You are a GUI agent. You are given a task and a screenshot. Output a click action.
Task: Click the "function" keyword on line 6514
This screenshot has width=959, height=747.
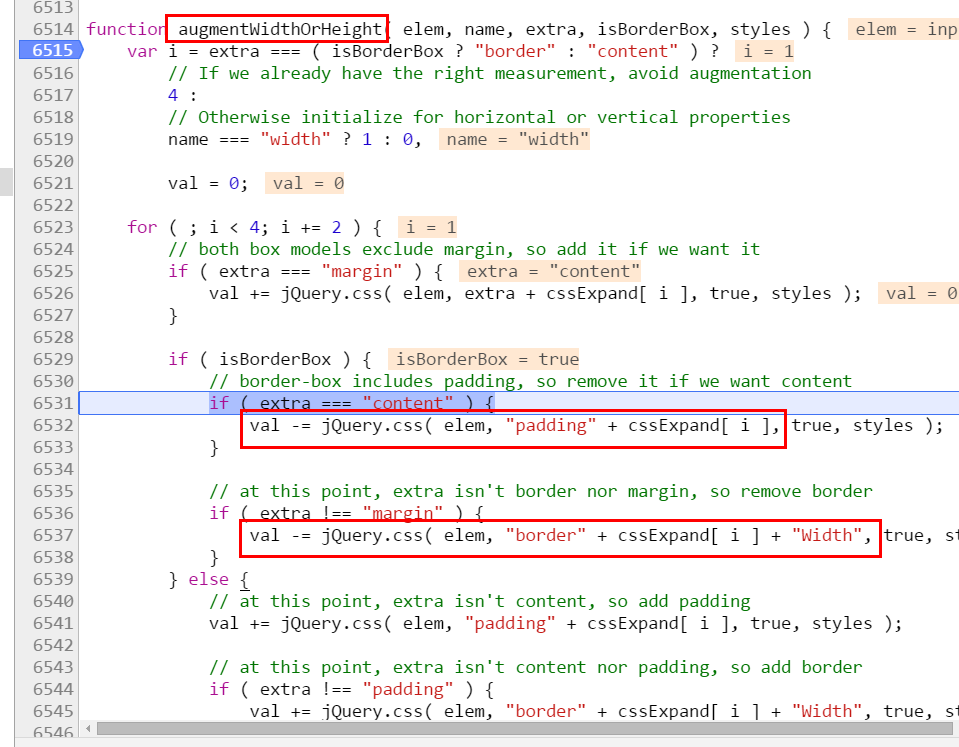[126, 29]
